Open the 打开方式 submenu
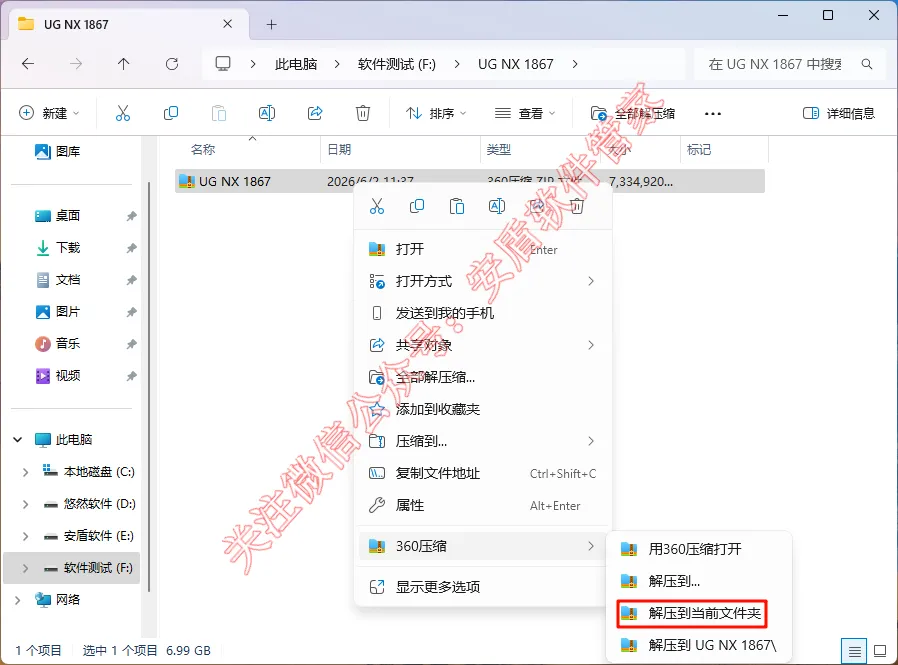Image resolution: width=898 pixels, height=665 pixels. [483, 281]
